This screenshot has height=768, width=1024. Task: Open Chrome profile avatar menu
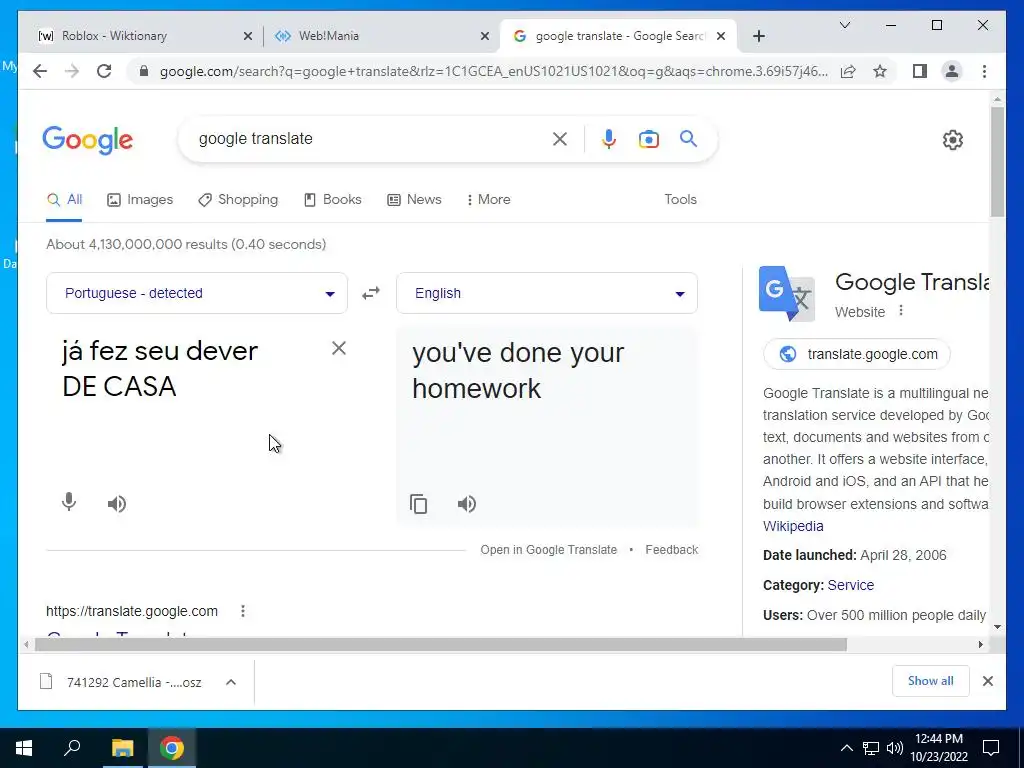952,71
